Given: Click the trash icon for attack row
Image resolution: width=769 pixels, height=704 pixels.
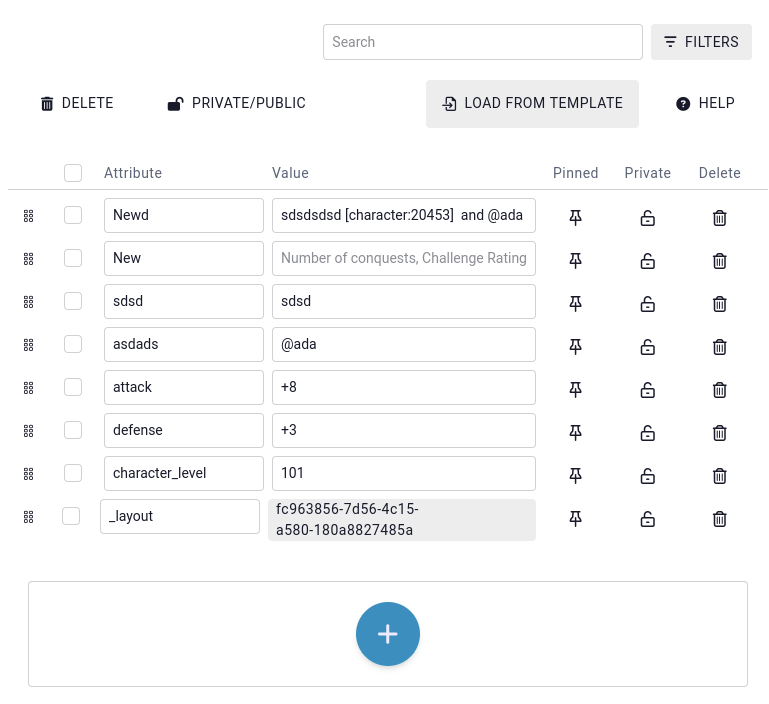Looking at the screenshot, I should click(719, 388).
